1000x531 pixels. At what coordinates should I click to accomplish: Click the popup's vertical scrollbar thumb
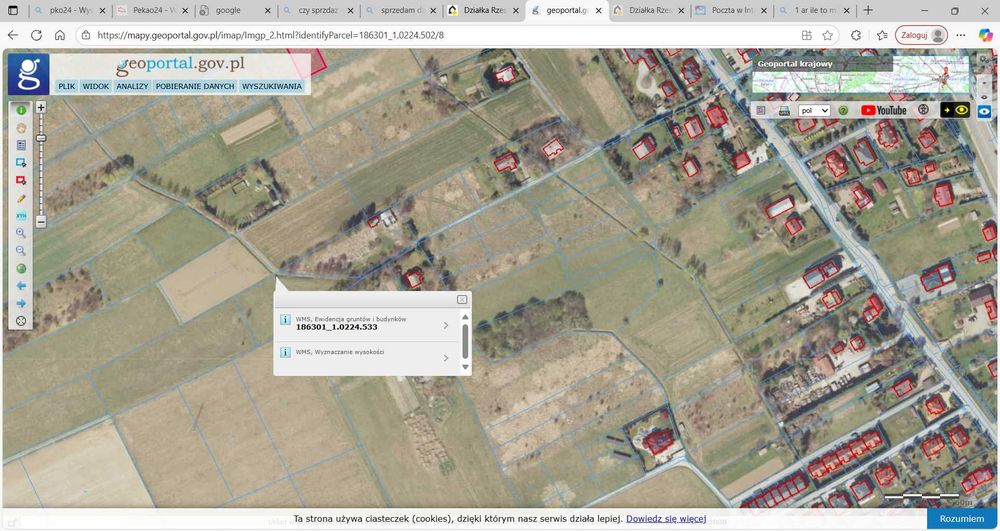coord(465,341)
